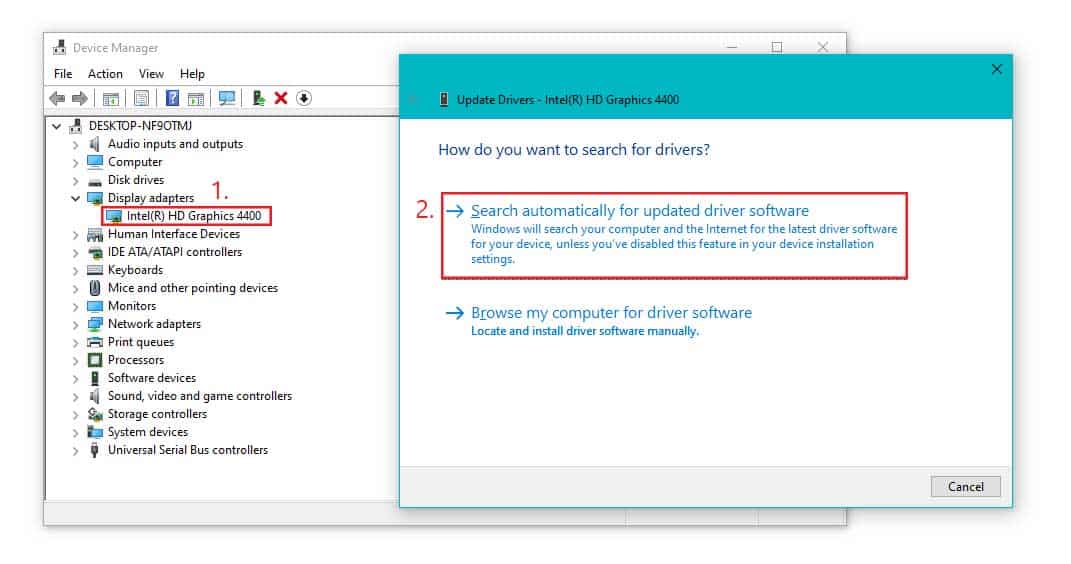Choose Search automatically for updated driver software
This screenshot has width=1071, height=564.
tap(674, 235)
